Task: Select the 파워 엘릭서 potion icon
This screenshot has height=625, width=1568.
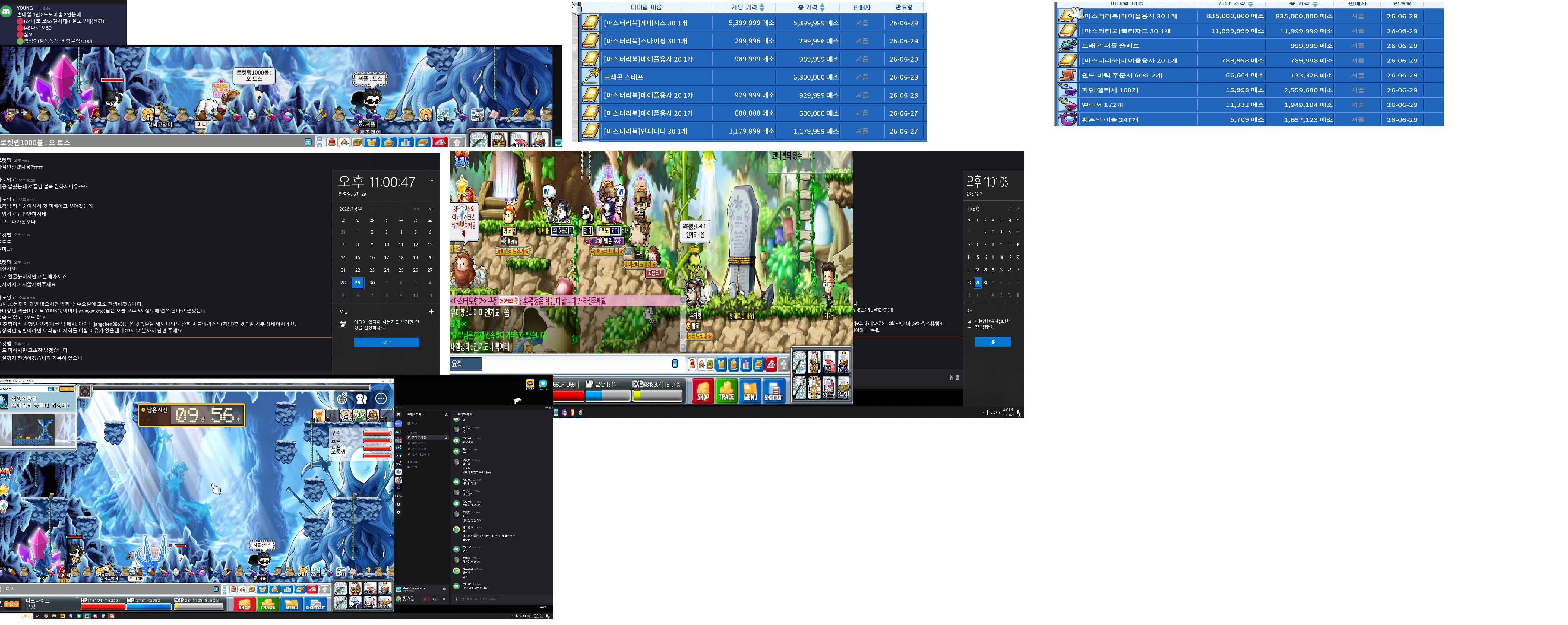Action: (1068, 90)
